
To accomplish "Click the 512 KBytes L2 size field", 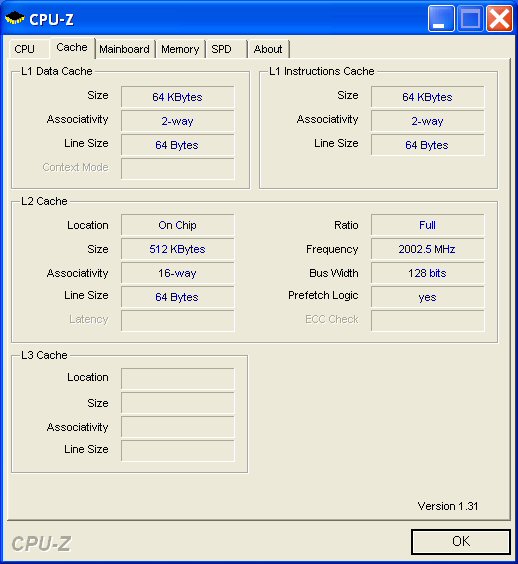I will 177,249.
